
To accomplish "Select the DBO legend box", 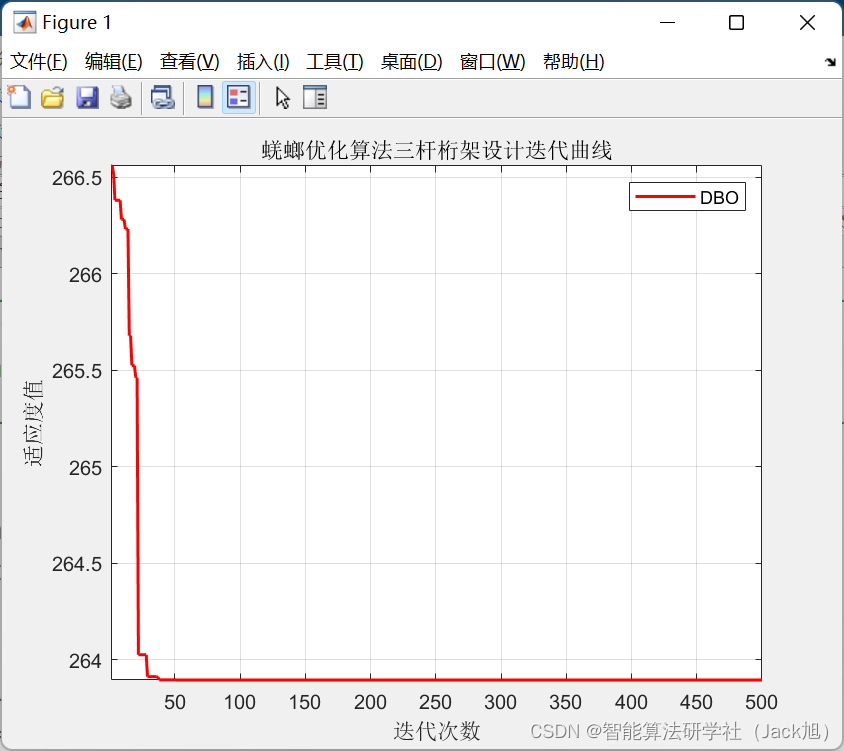I will (687, 197).
